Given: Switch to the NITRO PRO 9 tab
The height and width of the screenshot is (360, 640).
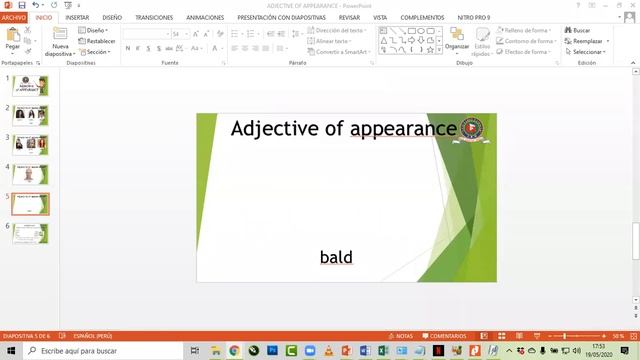Looking at the screenshot, I should pos(473,18).
